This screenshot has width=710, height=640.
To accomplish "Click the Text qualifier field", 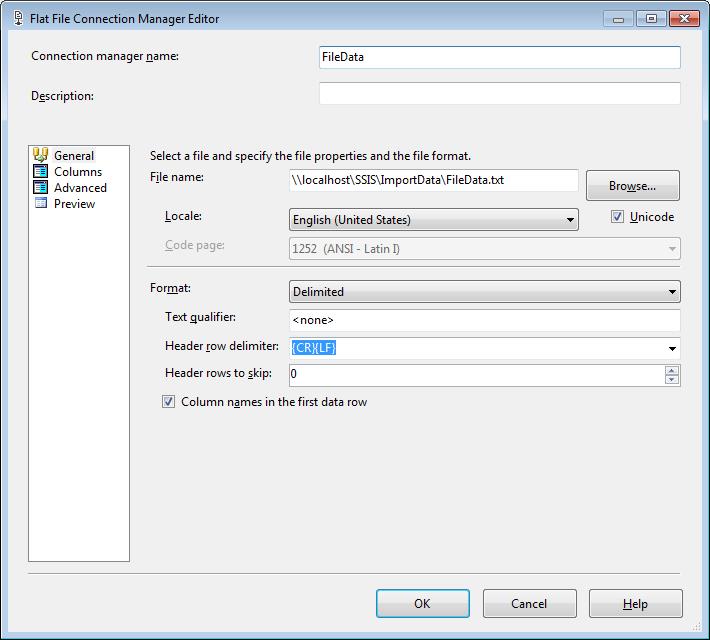I will pos(485,320).
